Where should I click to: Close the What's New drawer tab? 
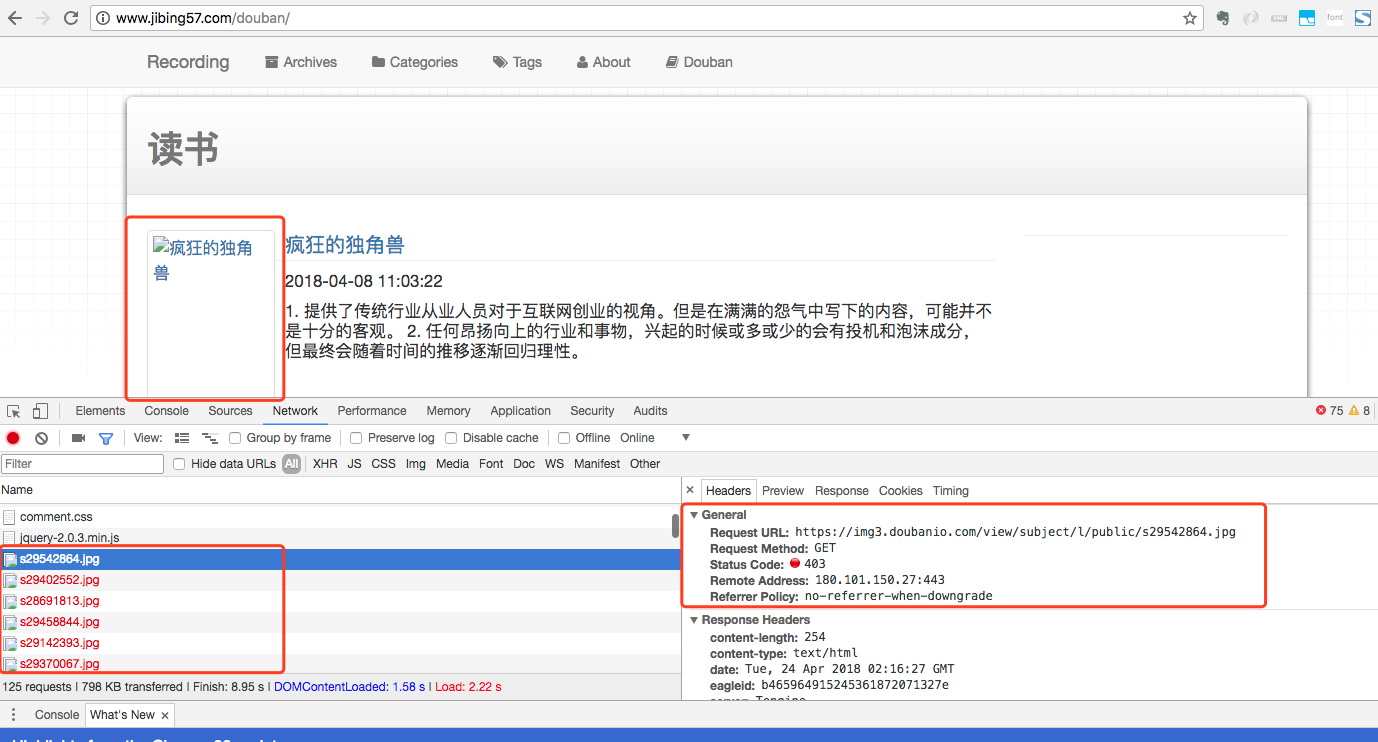pos(165,715)
